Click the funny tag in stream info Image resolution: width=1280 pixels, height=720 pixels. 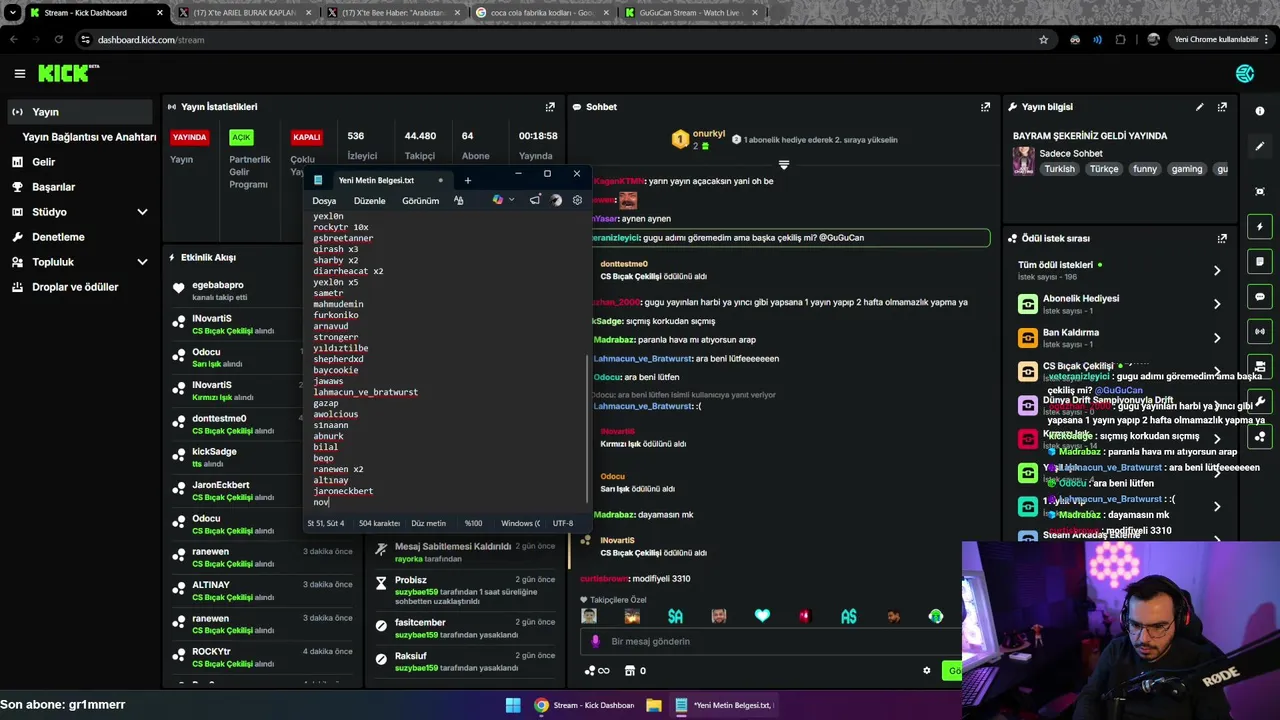1145,169
